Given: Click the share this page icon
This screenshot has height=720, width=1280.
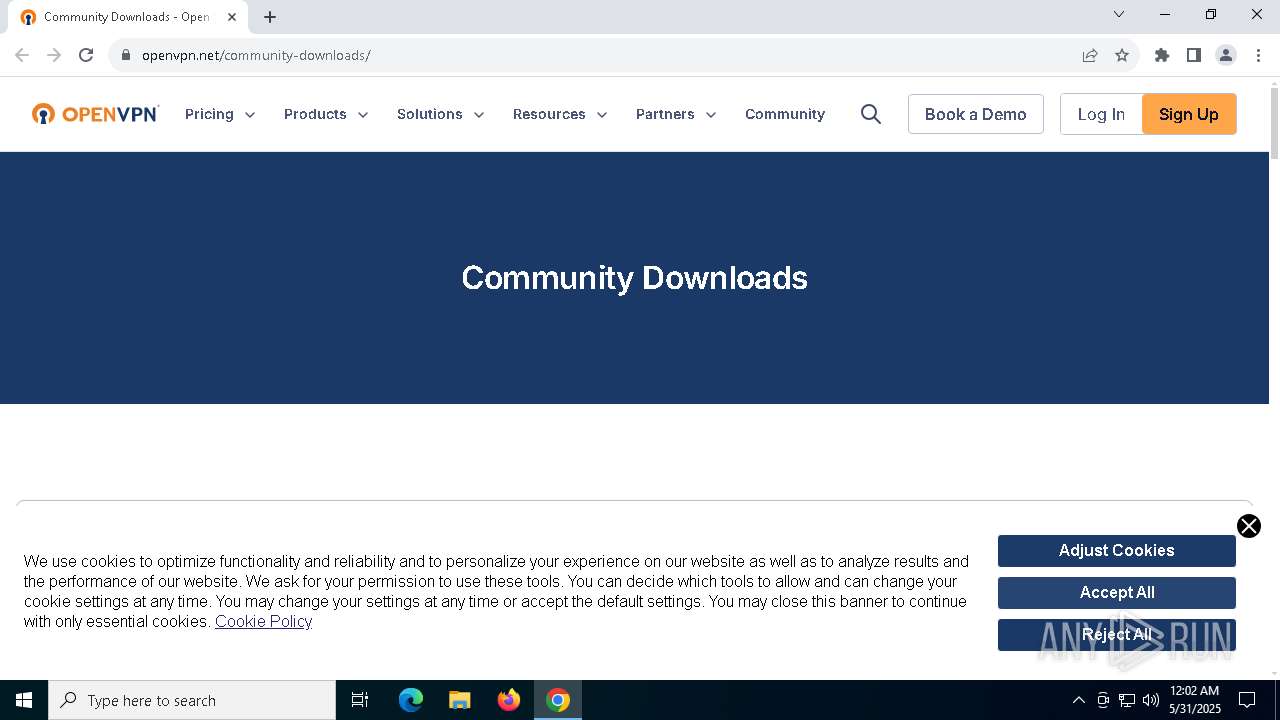Looking at the screenshot, I should pyautogui.click(x=1090, y=55).
